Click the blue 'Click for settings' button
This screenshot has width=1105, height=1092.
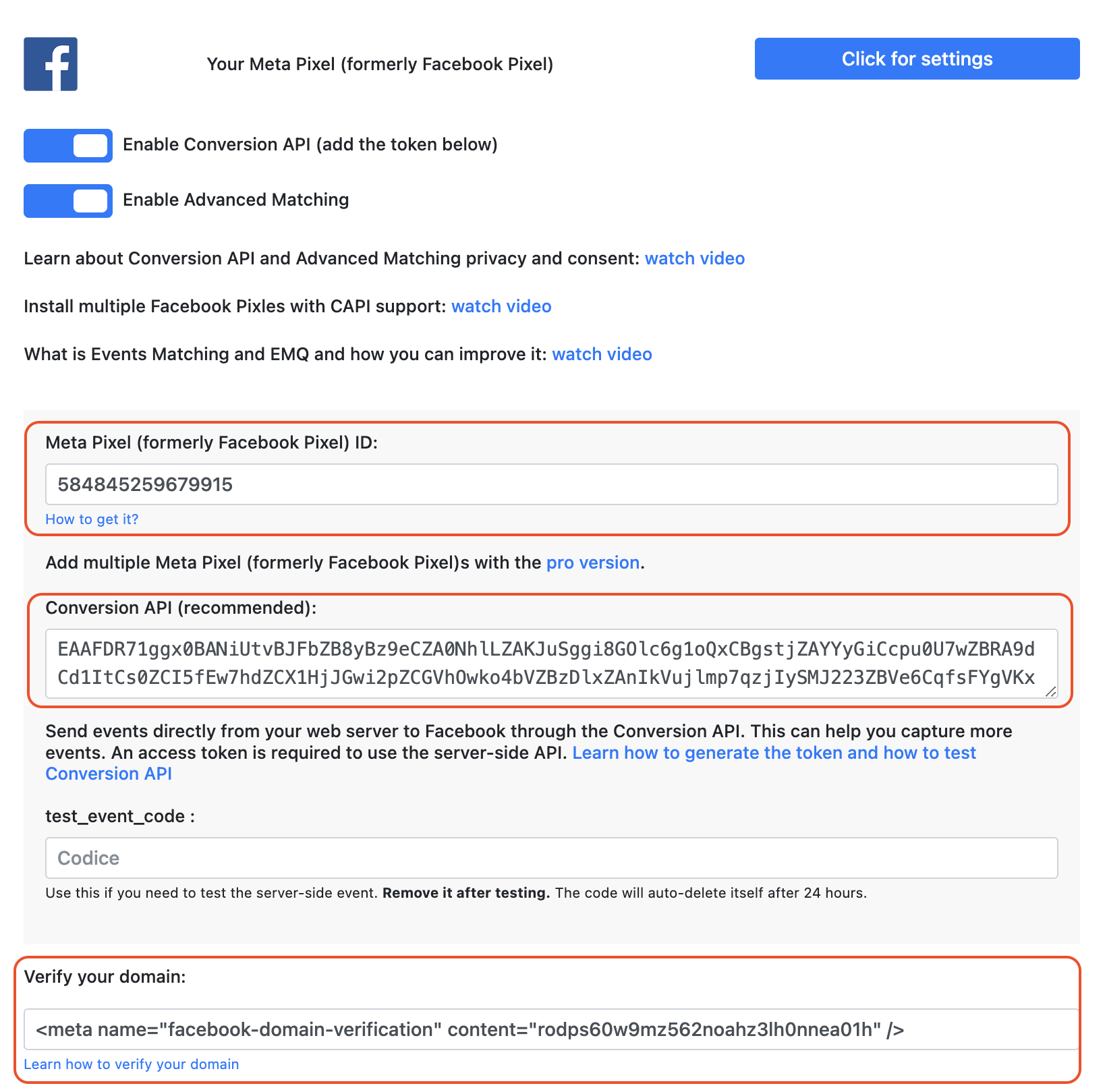point(917,59)
